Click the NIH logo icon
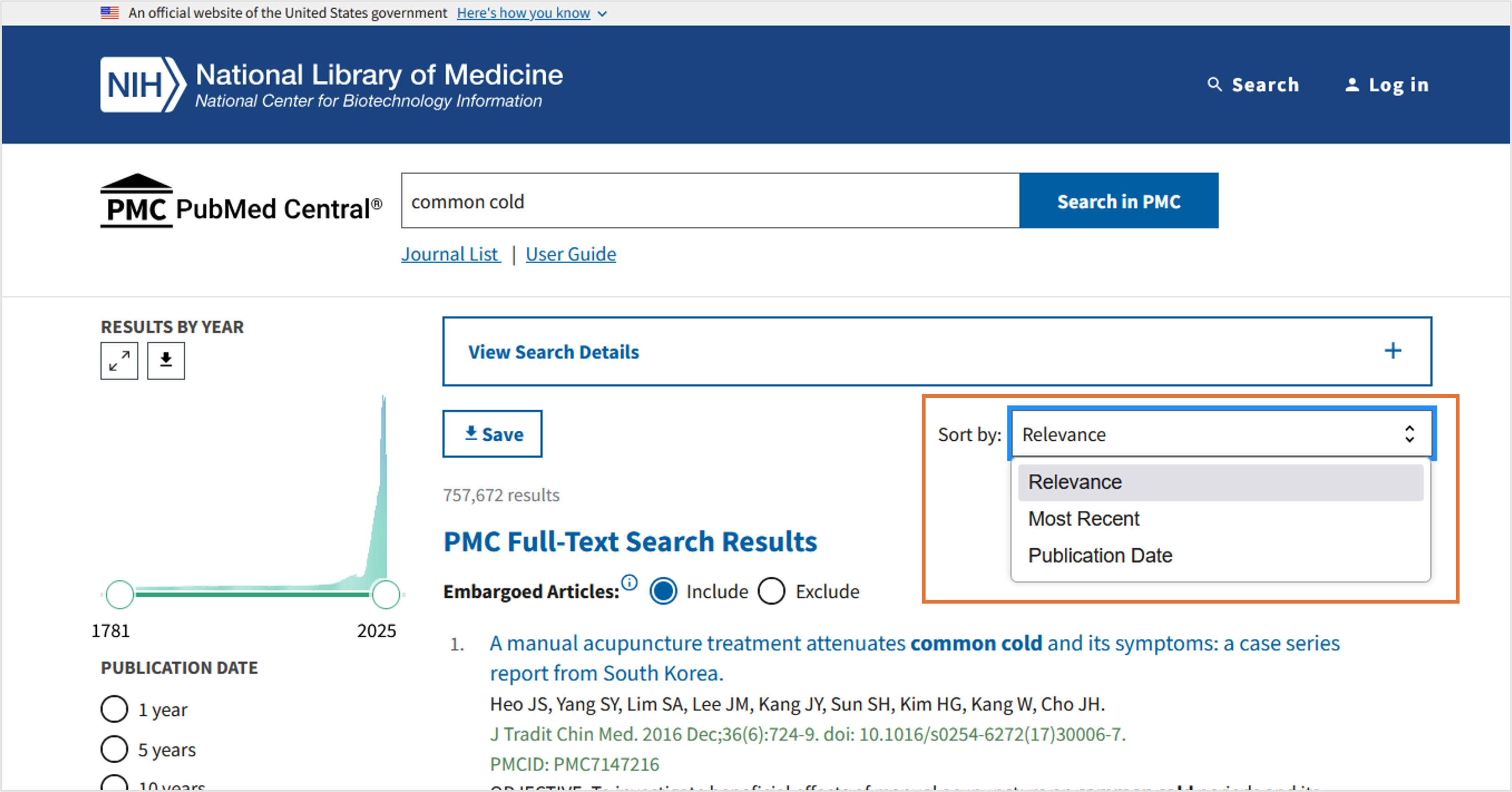The width and height of the screenshot is (1512, 792). point(143,84)
